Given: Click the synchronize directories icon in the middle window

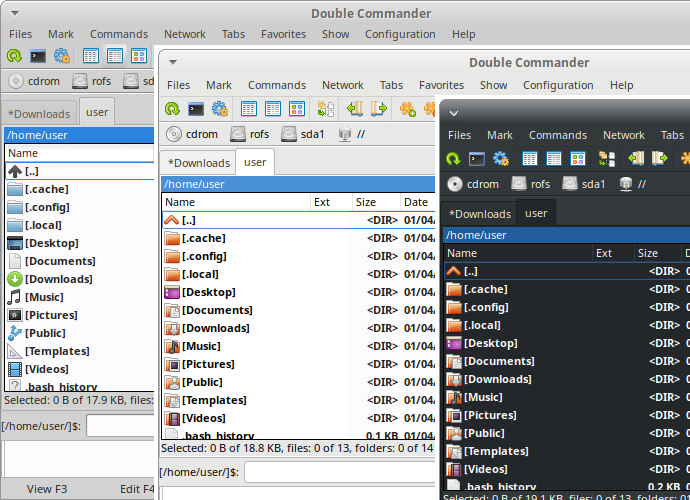Looking at the screenshot, I should [326, 109].
